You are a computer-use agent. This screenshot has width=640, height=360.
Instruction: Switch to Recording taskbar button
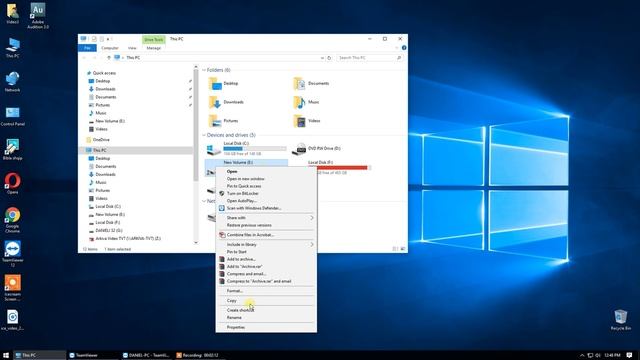tap(201, 356)
